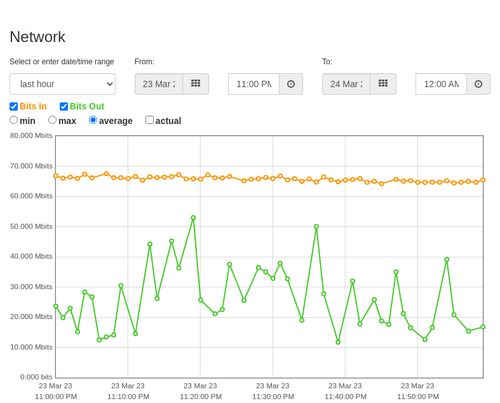Uncheck the Bits Out checkbox
The image size is (500, 403).
[x=64, y=106]
